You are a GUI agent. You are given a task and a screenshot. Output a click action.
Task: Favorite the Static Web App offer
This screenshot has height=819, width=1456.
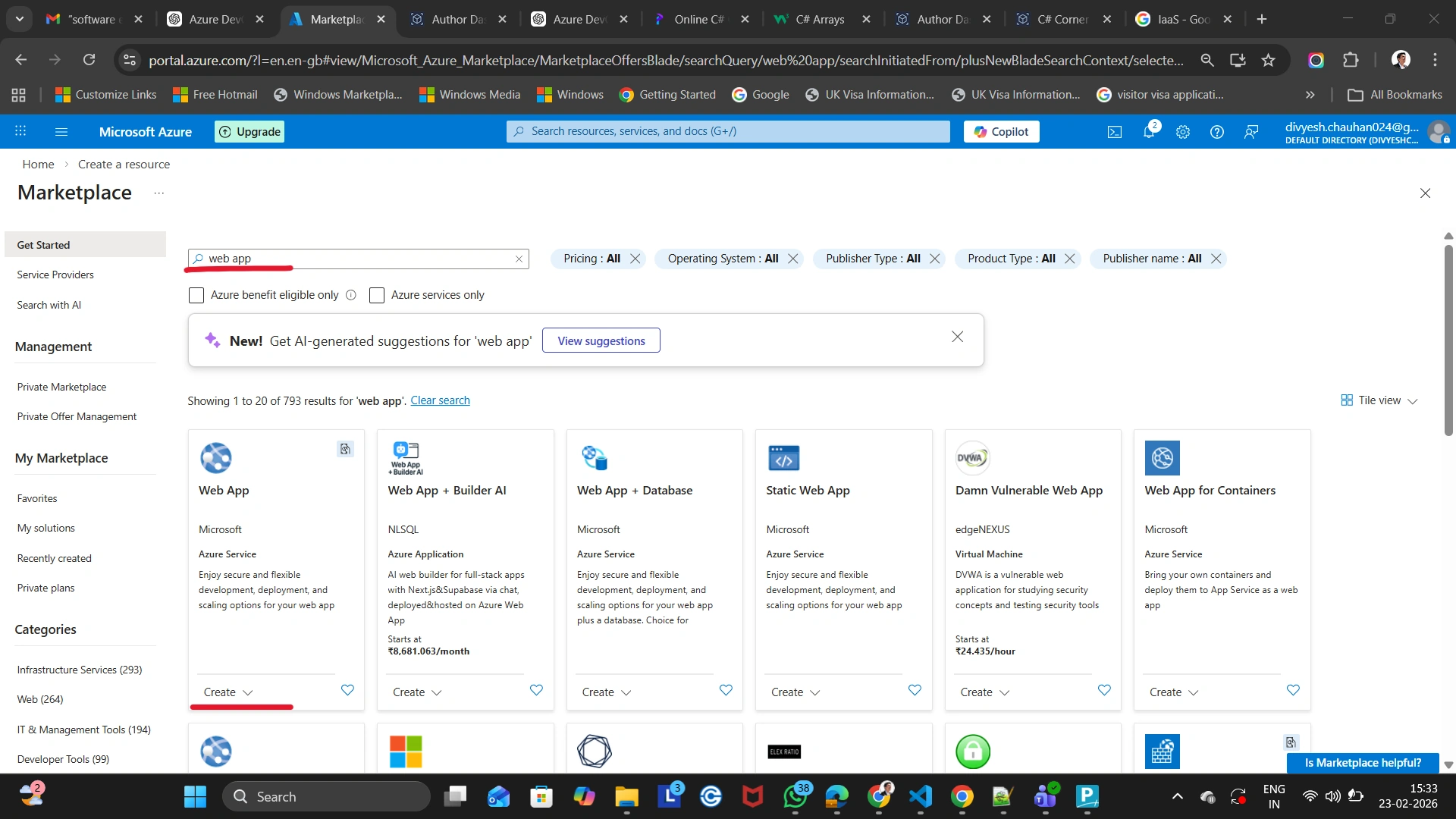pos(915,690)
